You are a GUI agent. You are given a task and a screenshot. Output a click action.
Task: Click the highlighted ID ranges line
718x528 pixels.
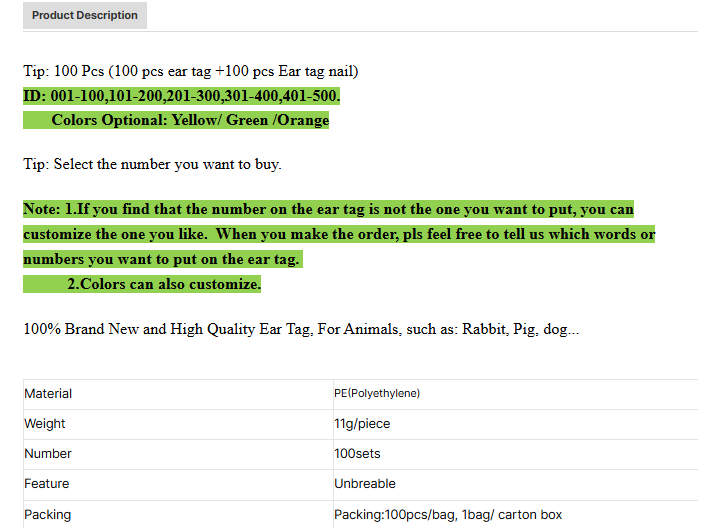pyautogui.click(x=182, y=96)
